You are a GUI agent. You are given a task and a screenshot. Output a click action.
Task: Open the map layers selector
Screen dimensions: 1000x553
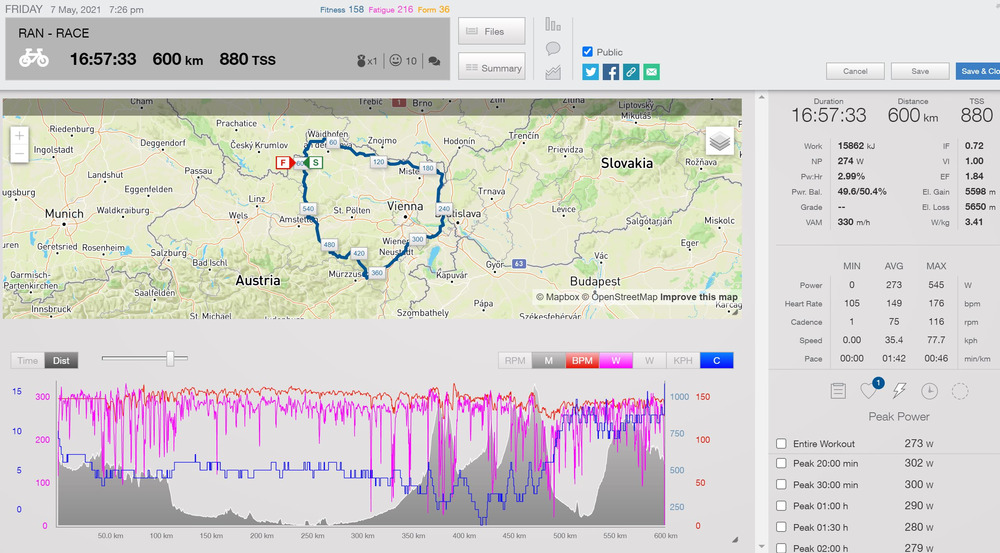pyautogui.click(x=720, y=141)
